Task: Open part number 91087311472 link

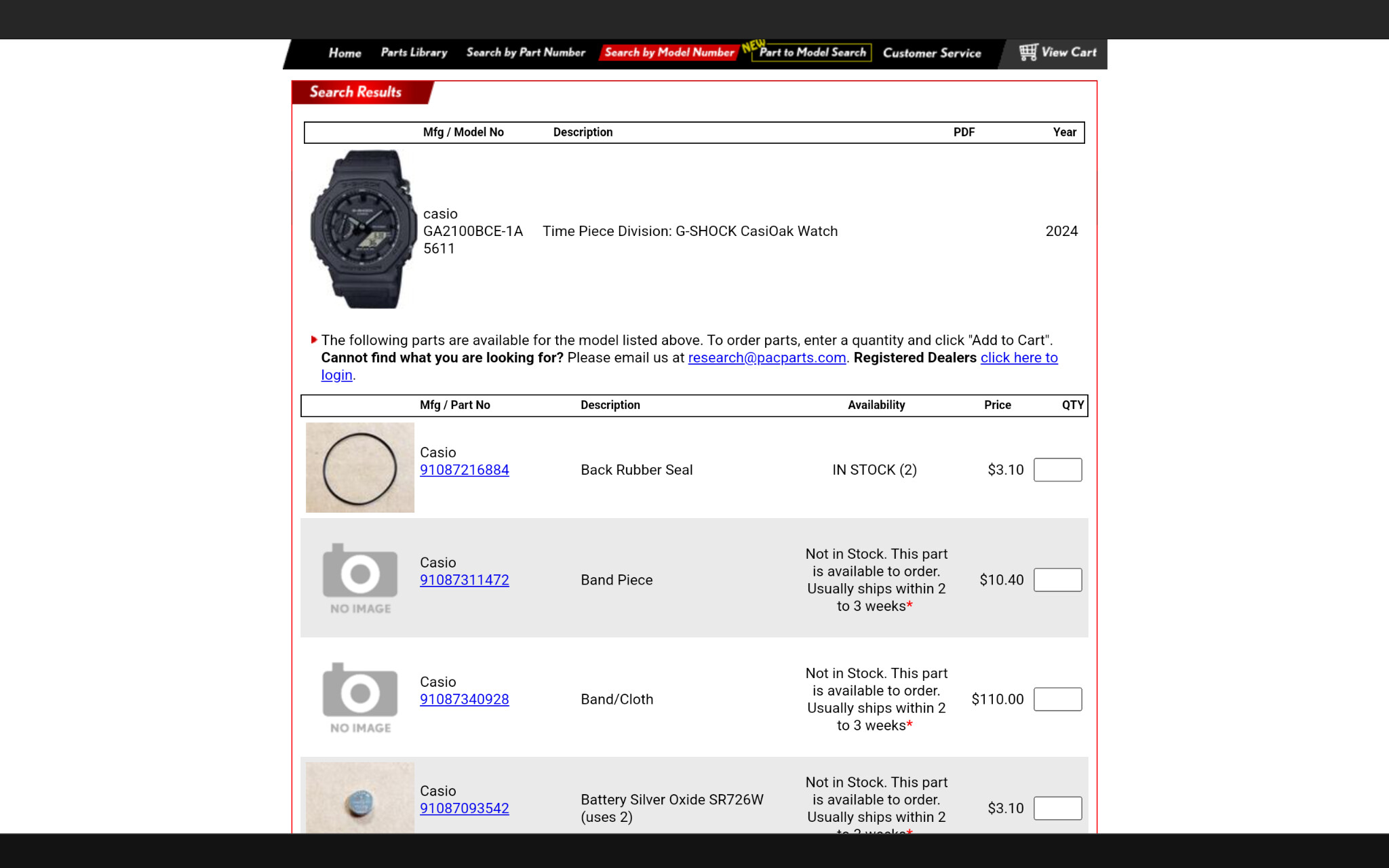Action: pos(465,580)
